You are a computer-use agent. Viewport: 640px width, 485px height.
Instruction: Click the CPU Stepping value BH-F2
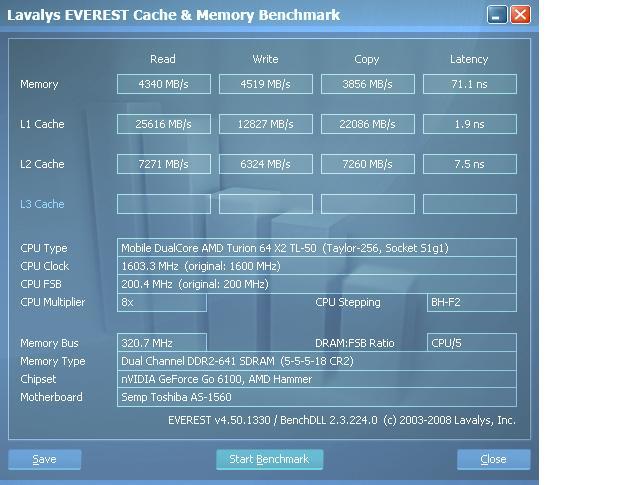(x=472, y=303)
